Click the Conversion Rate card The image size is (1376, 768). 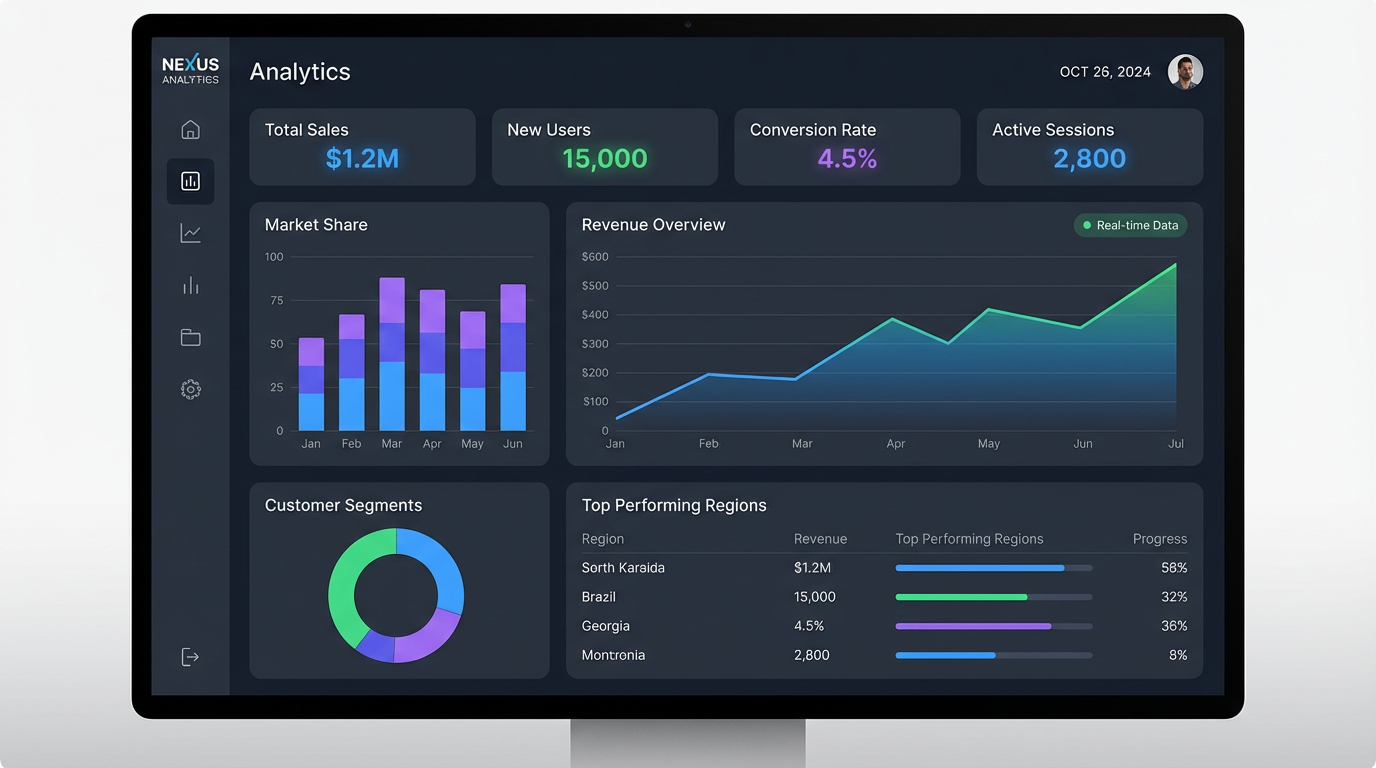[847, 145]
